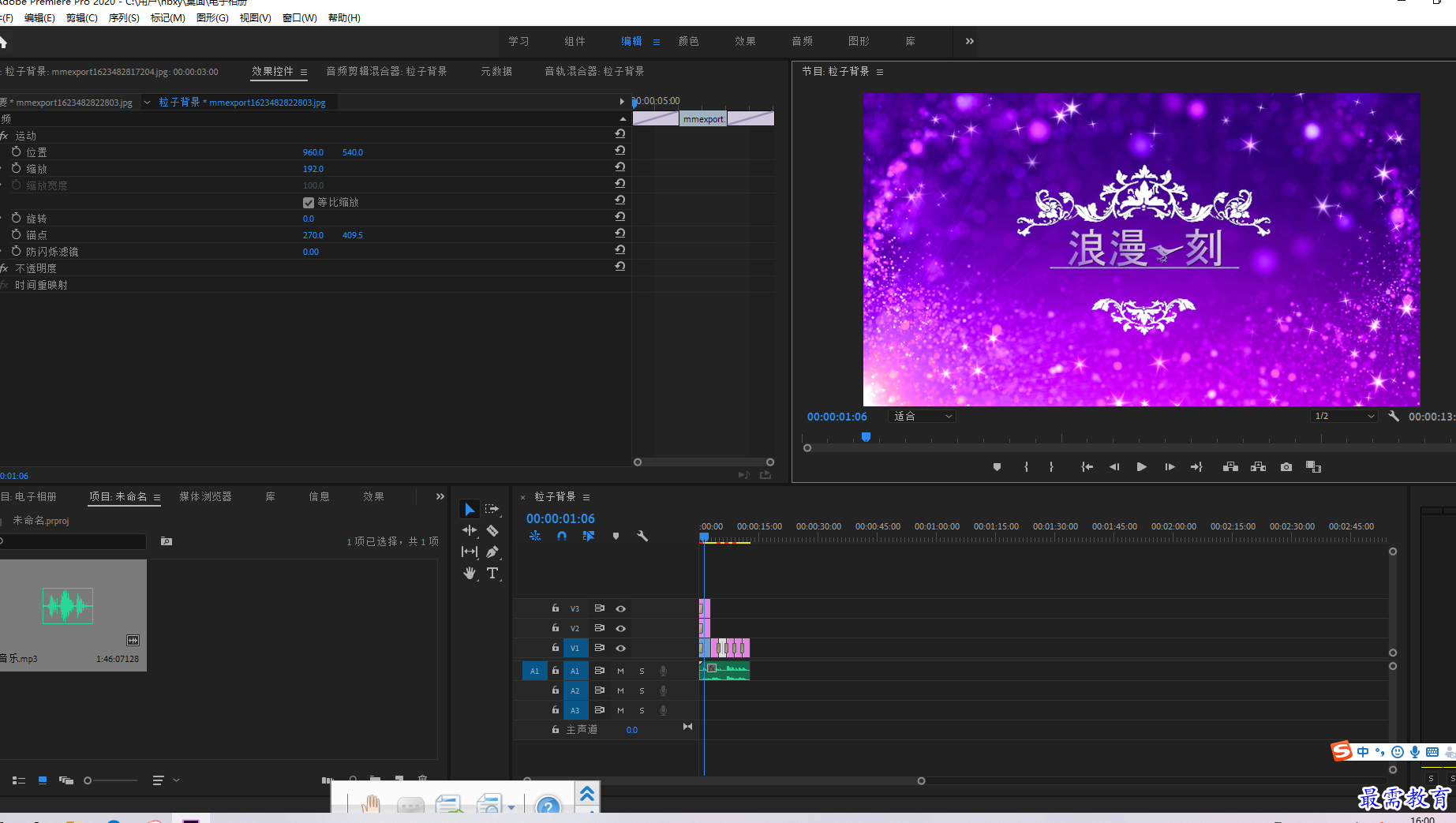Open the source clip name dropdown arrow
The height and width of the screenshot is (823, 1456).
(x=147, y=102)
